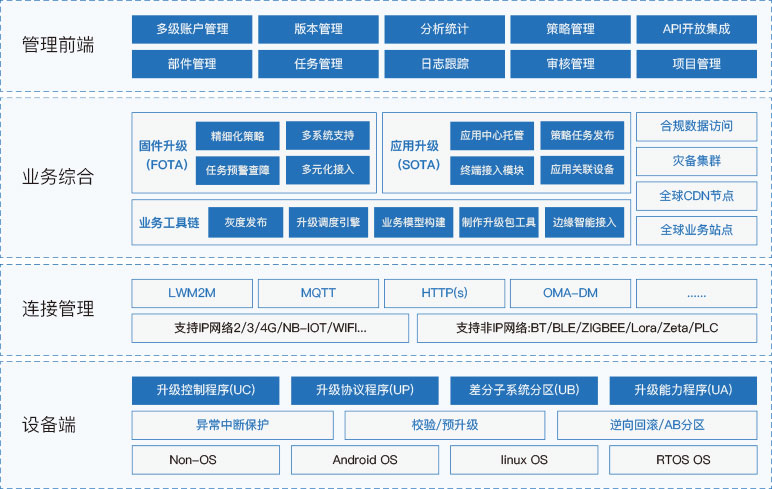Select the 边缘智能接入 block

(584, 223)
